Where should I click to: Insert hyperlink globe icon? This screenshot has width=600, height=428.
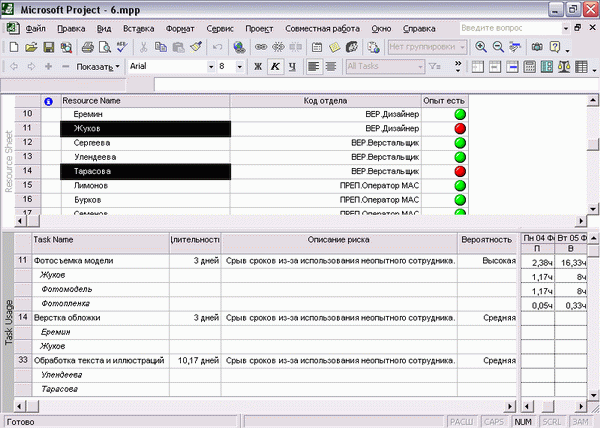[240, 47]
